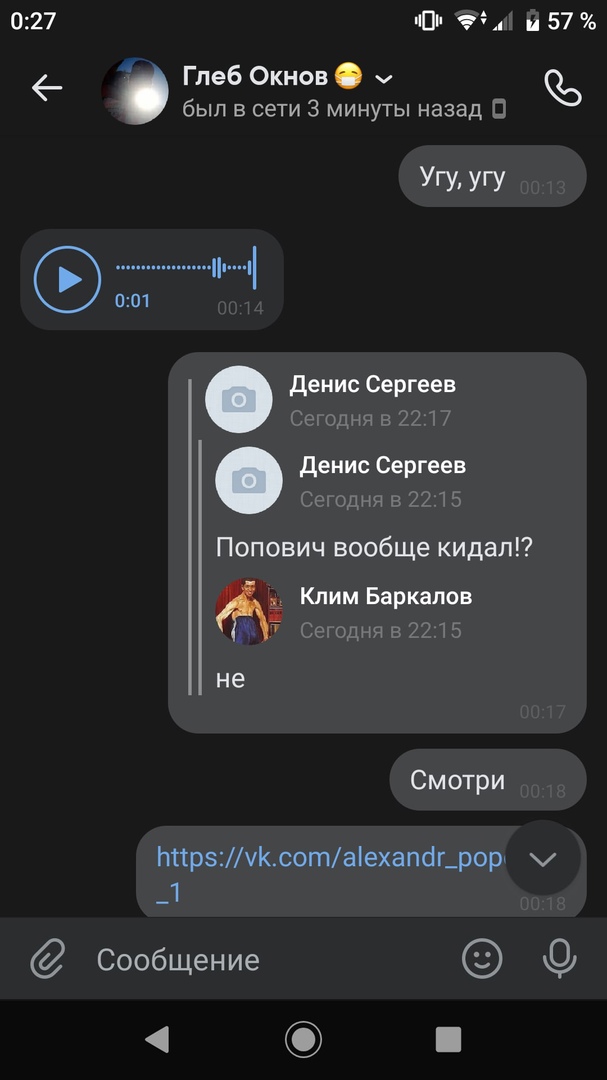Tap the Android back navigation button
This screenshot has width=607, height=1080.
click(157, 1039)
